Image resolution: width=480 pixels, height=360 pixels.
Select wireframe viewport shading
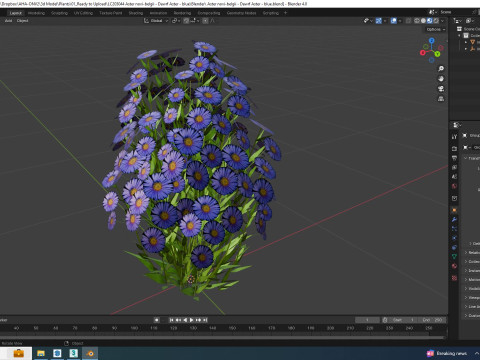pyautogui.click(x=417, y=21)
